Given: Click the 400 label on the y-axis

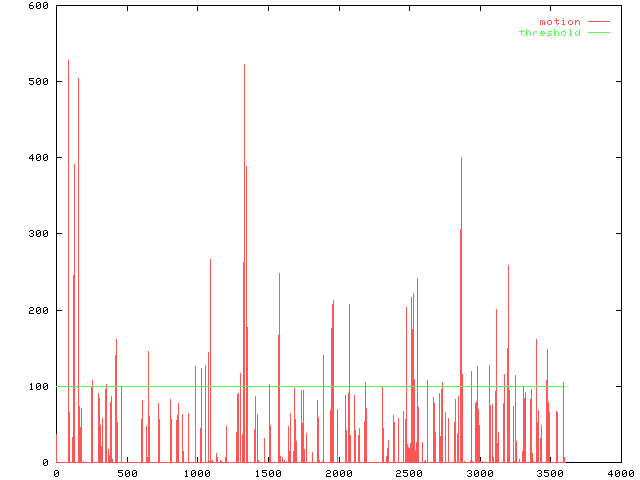Looking at the screenshot, I should (x=38, y=158).
